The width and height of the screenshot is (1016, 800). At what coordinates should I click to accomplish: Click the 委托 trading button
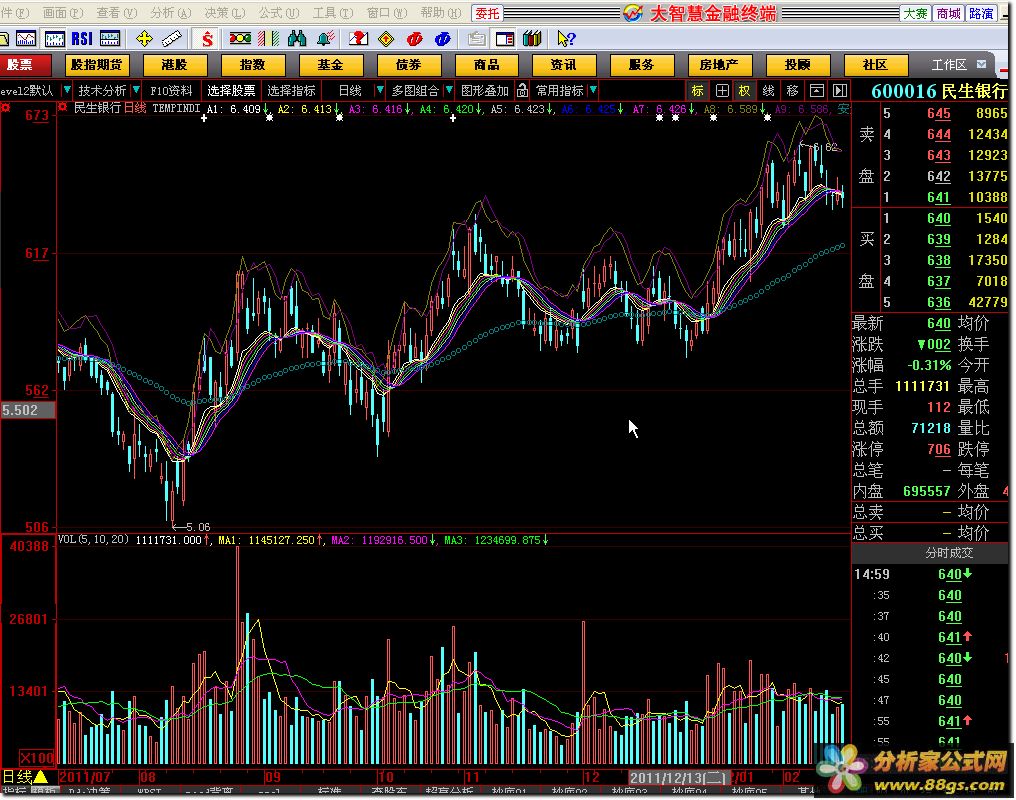click(487, 13)
